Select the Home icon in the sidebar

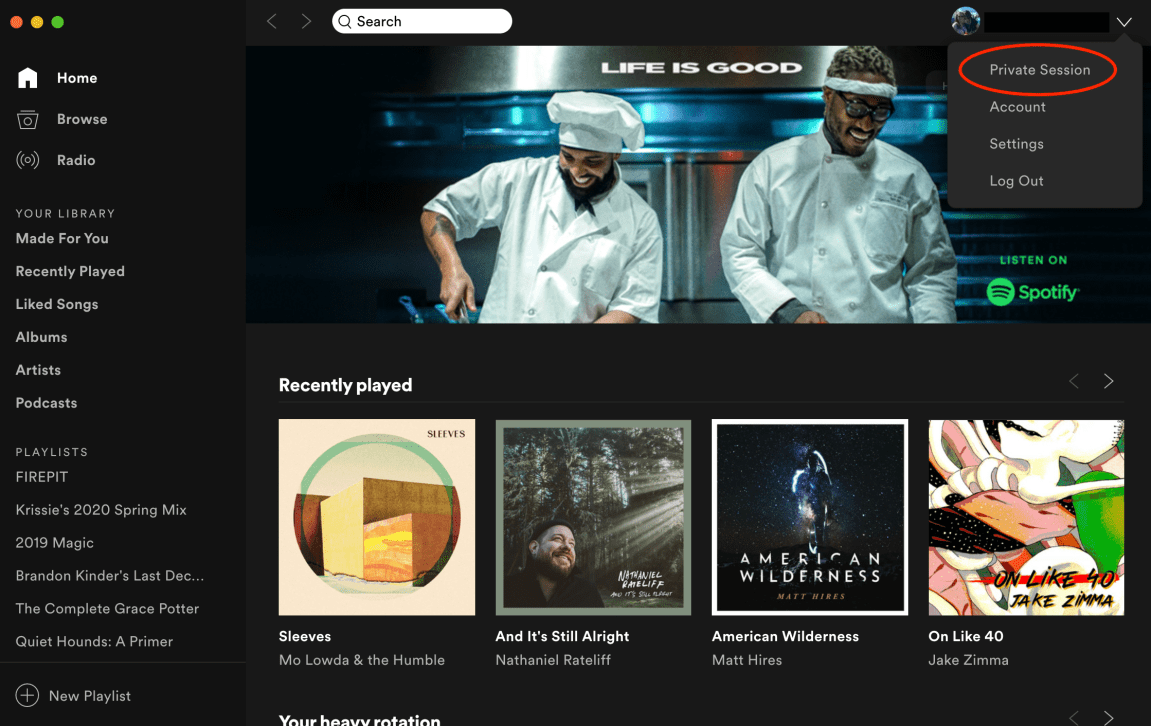point(28,77)
